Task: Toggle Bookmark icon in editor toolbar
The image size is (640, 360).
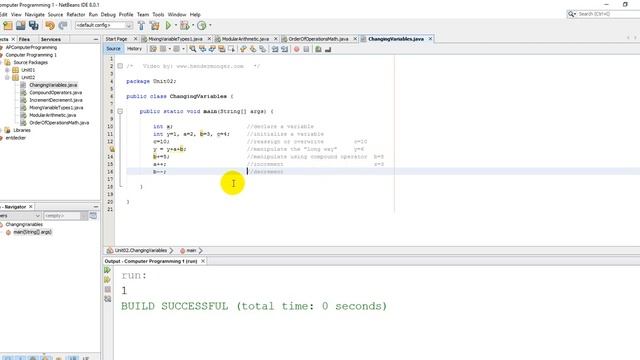Action: click(263, 49)
